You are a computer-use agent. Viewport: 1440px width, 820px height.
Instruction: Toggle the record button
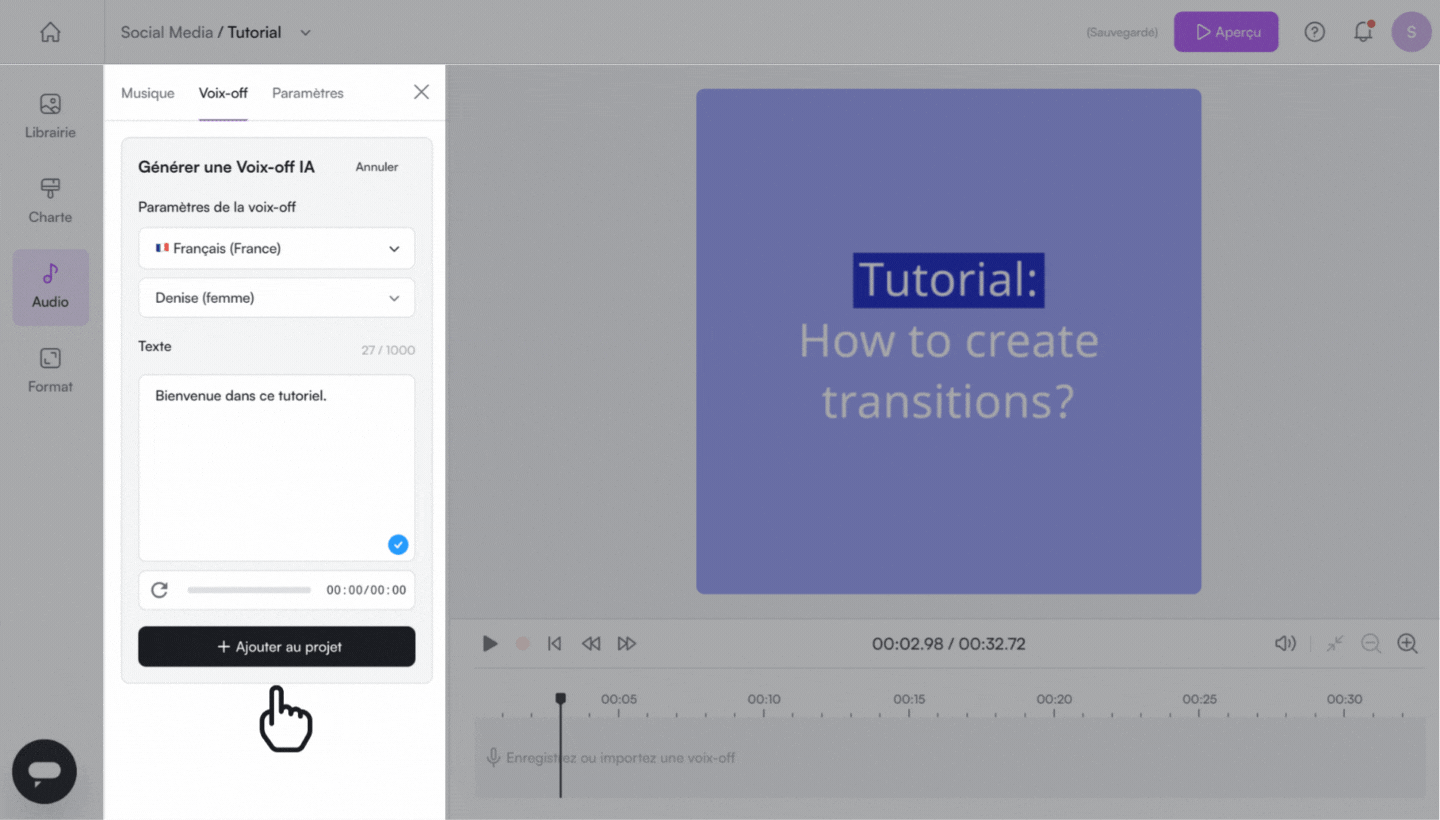[x=522, y=644]
